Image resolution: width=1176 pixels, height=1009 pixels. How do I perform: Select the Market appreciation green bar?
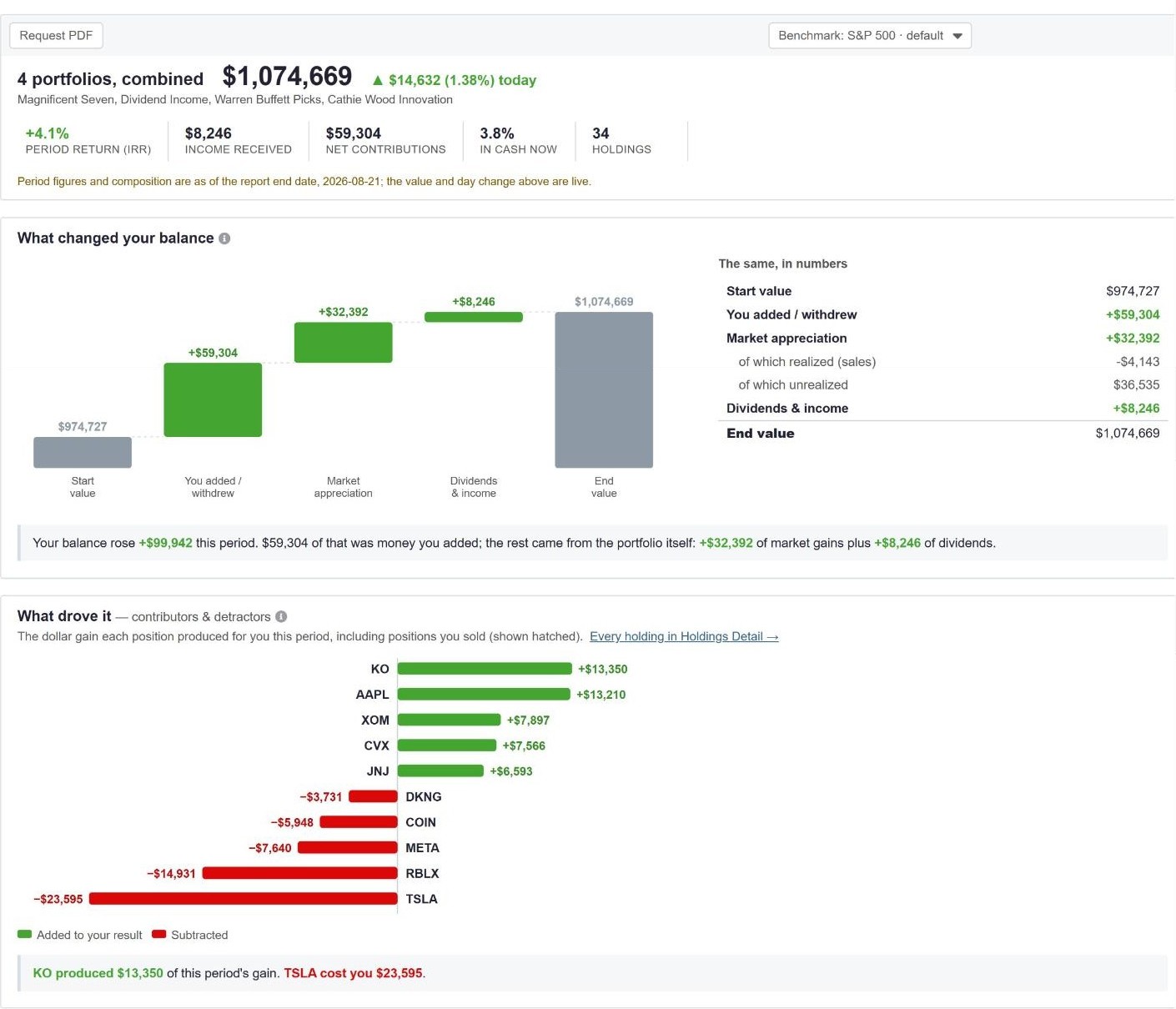coord(343,343)
